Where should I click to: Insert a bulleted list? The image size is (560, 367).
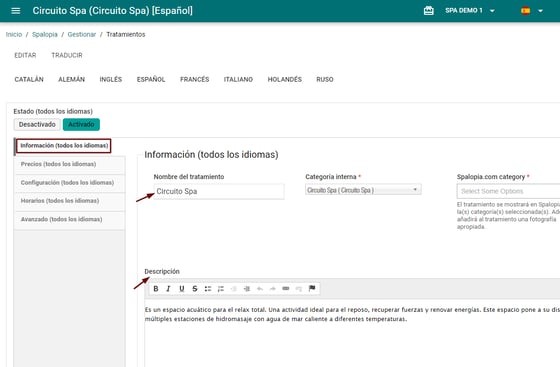coord(208,288)
